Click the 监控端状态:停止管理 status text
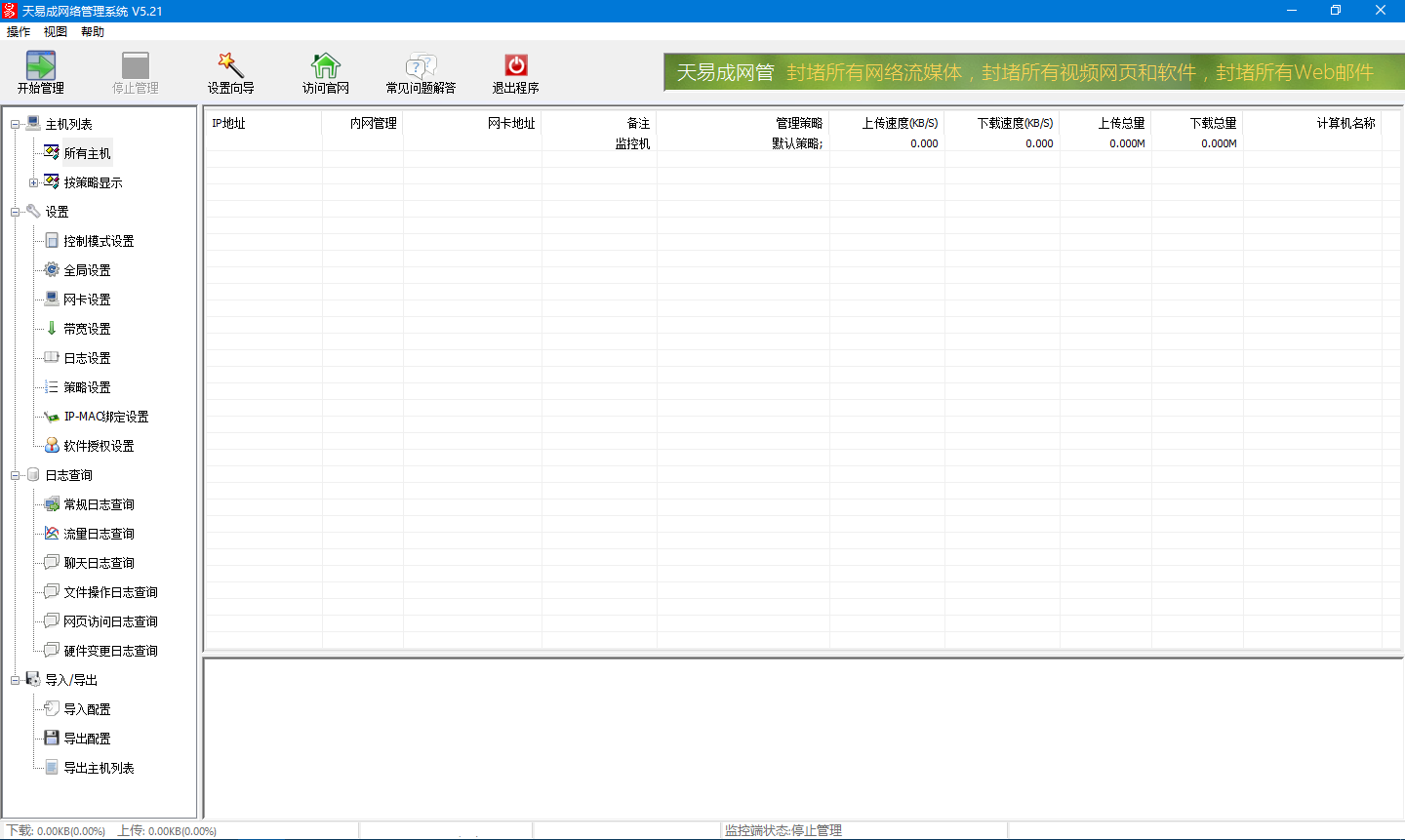This screenshot has width=1405, height=840. point(783,830)
